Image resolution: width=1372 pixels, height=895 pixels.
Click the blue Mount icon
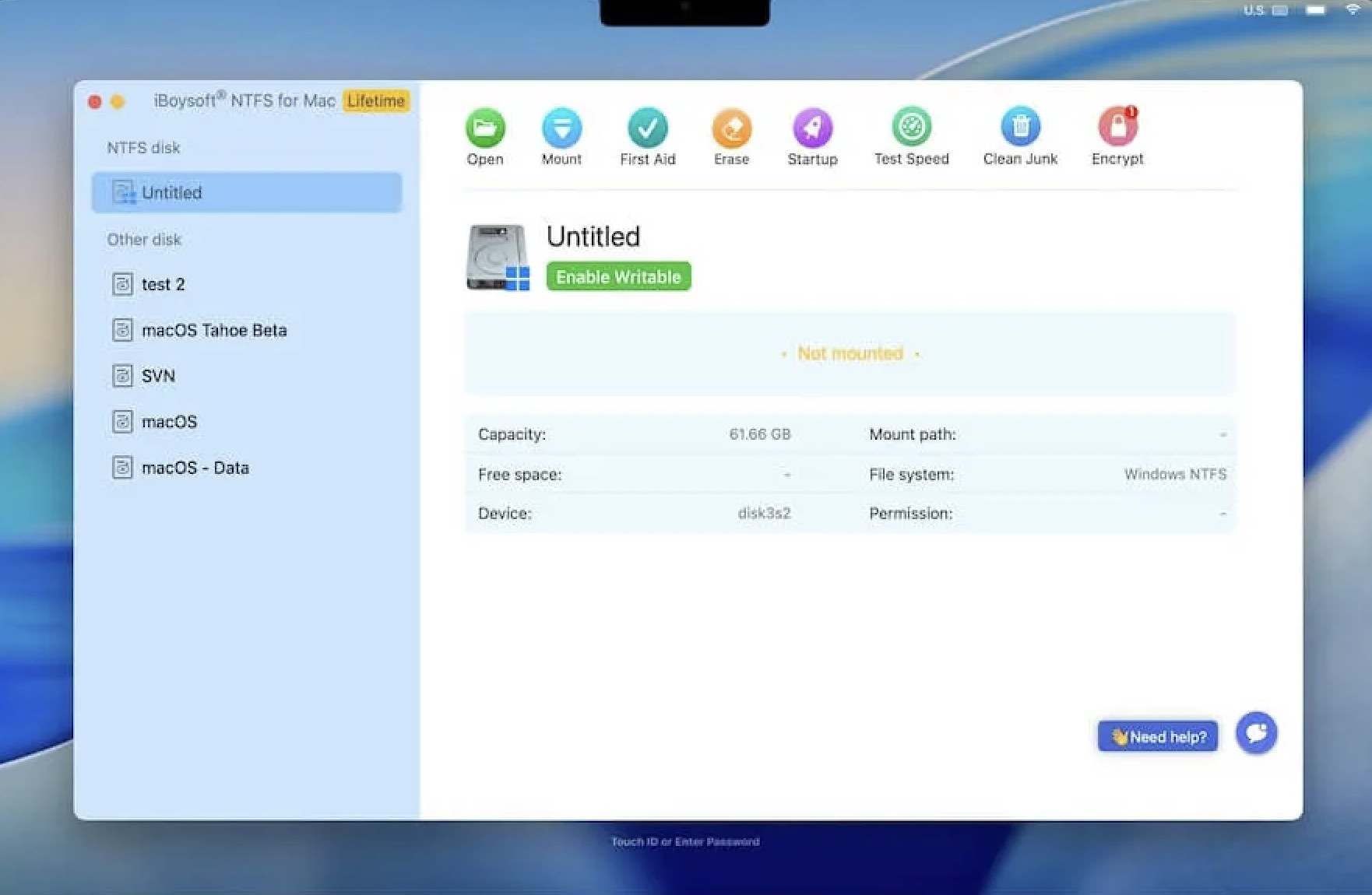pos(561,128)
